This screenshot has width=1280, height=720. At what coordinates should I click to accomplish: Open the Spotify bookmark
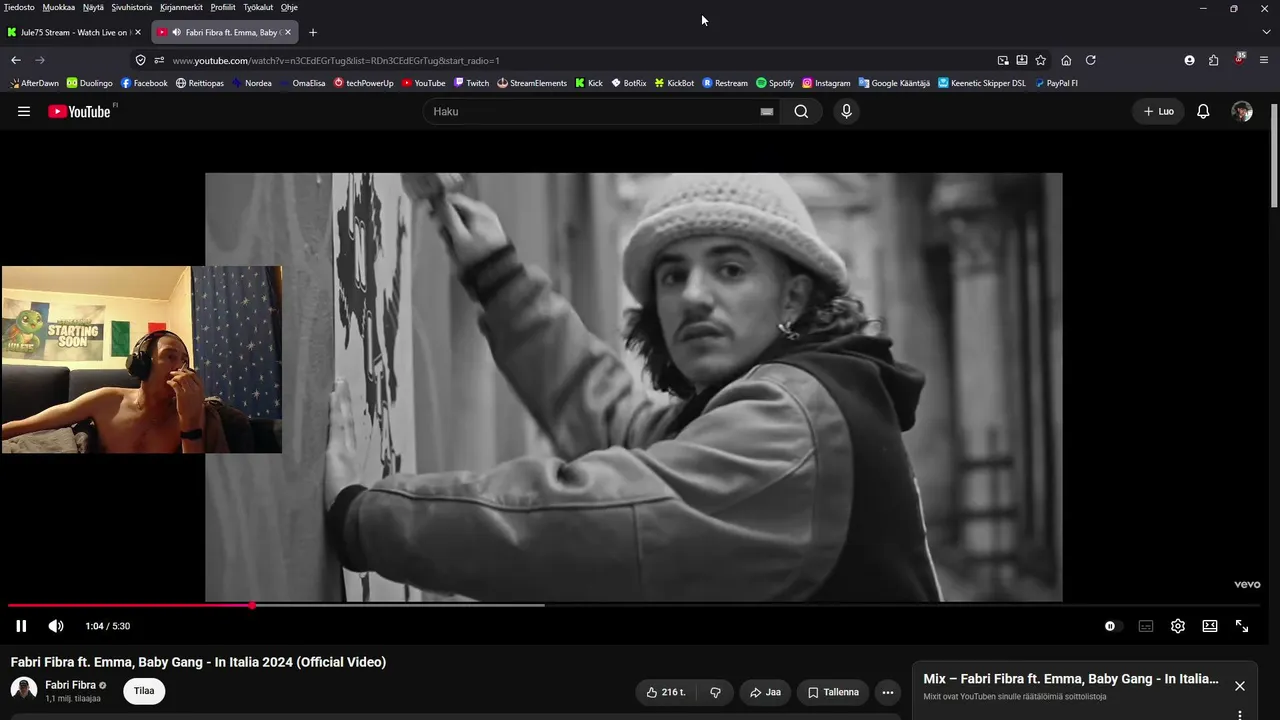[775, 83]
